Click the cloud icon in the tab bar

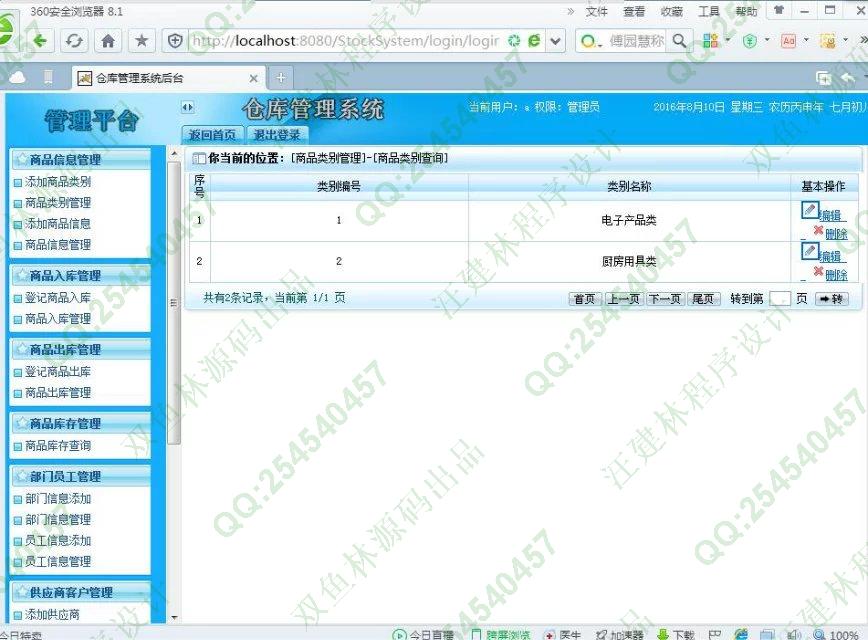coord(17,77)
